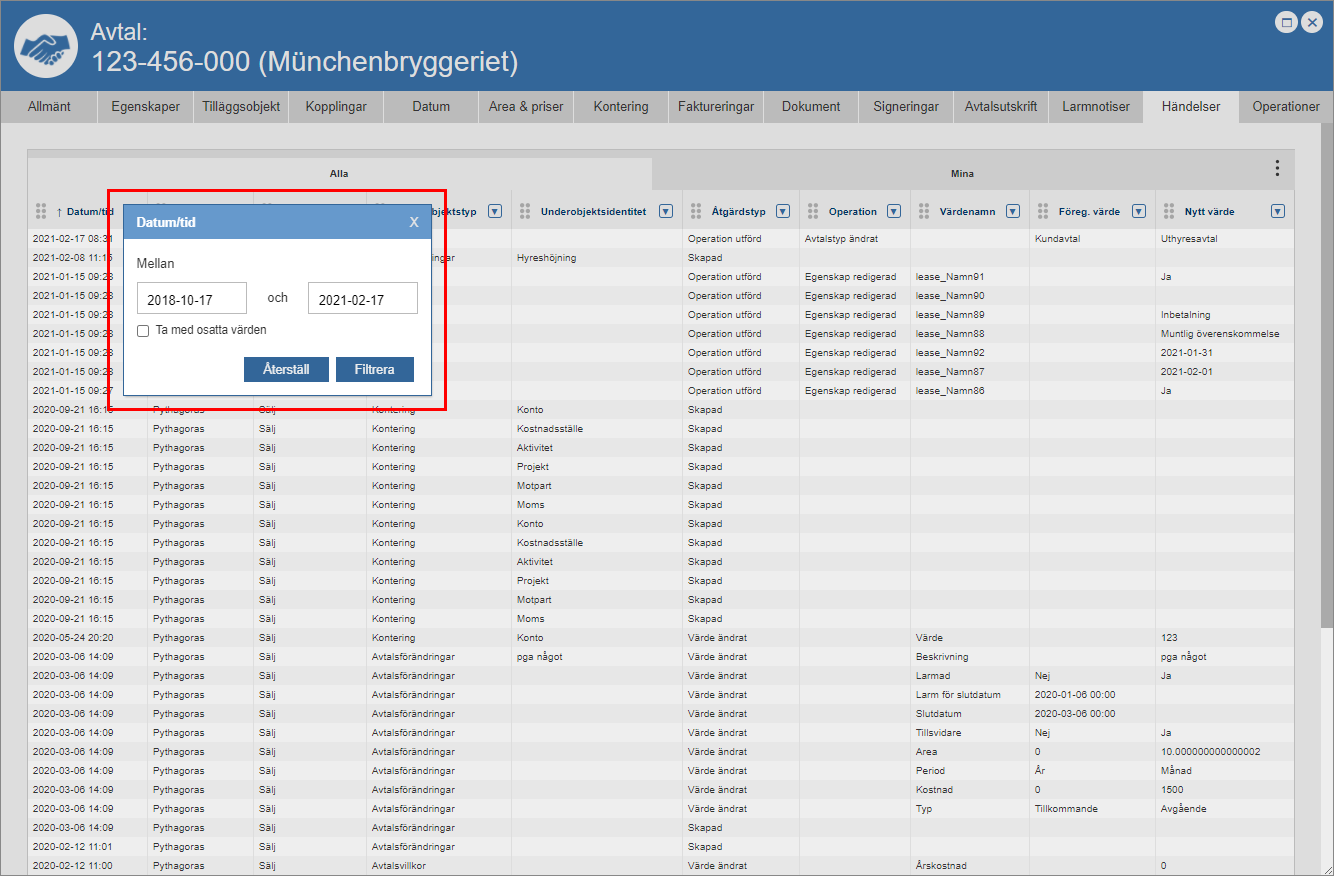Open the three-dot grid options menu

pos(1276,168)
